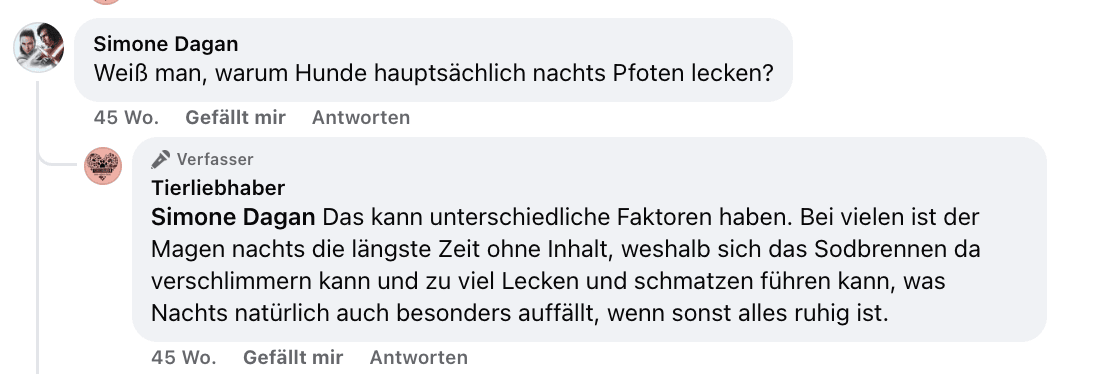Click the bold Simone Dagan mention in reply
This screenshot has height=374, width=1096.
pos(233,217)
